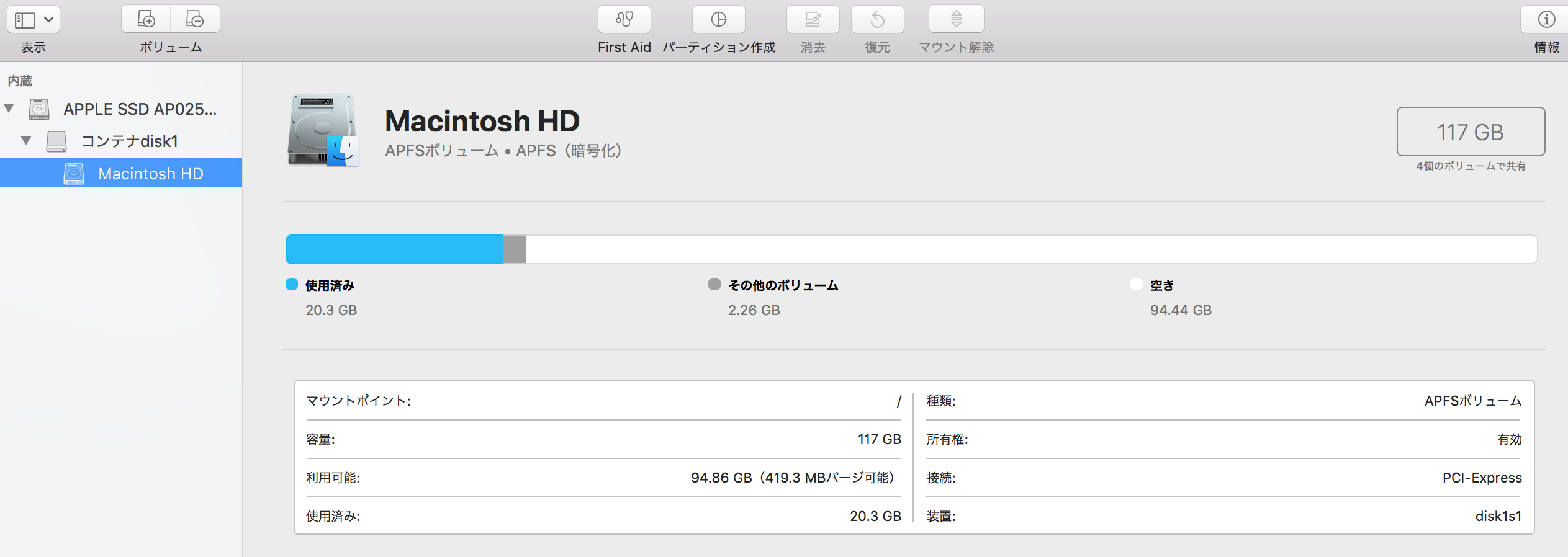Click the restore (復元) toolbar icon
The height and width of the screenshot is (557, 1568).
click(x=877, y=19)
